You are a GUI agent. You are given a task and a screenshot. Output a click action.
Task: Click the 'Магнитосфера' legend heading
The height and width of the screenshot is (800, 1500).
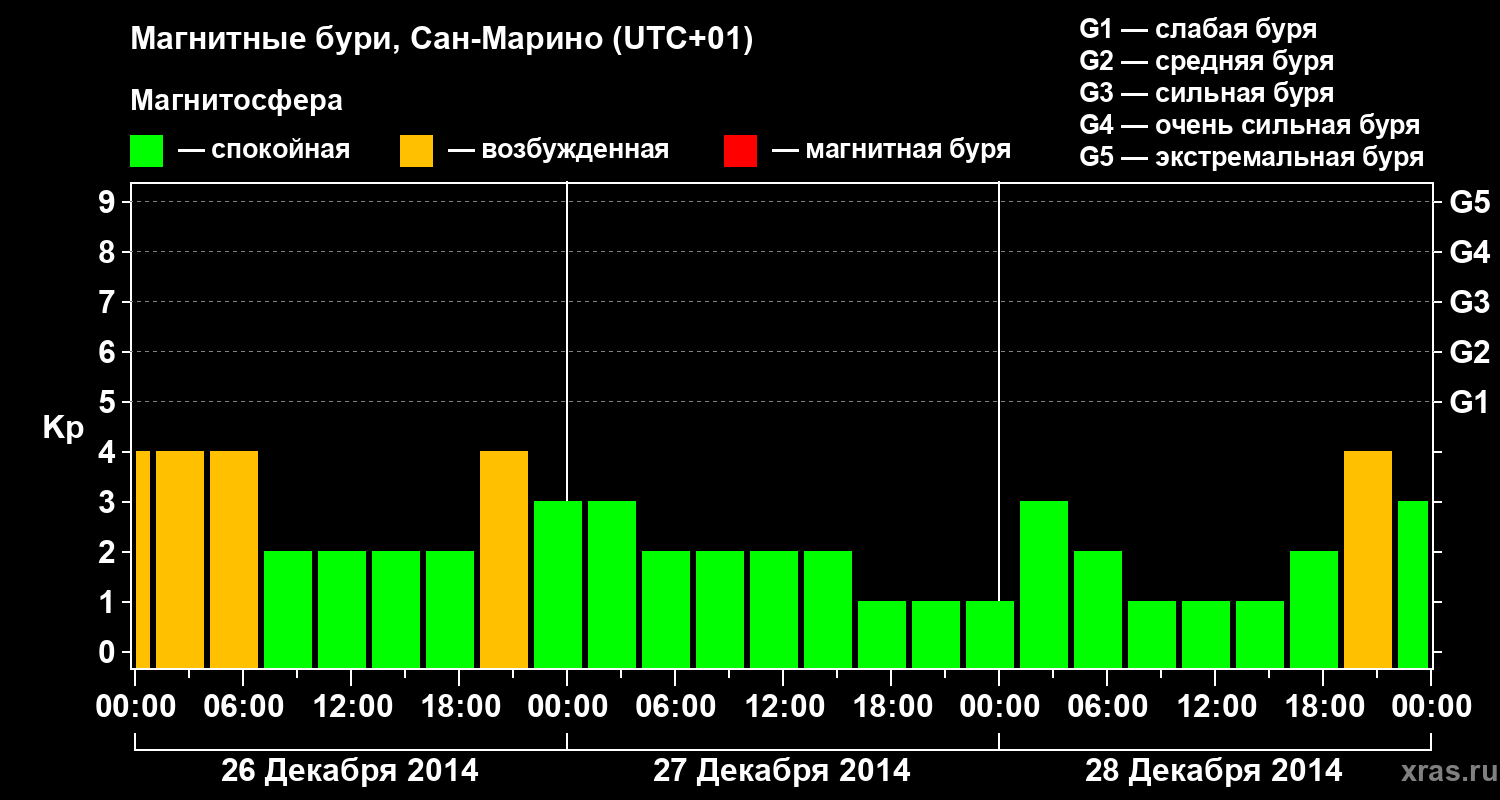point(236,101)
